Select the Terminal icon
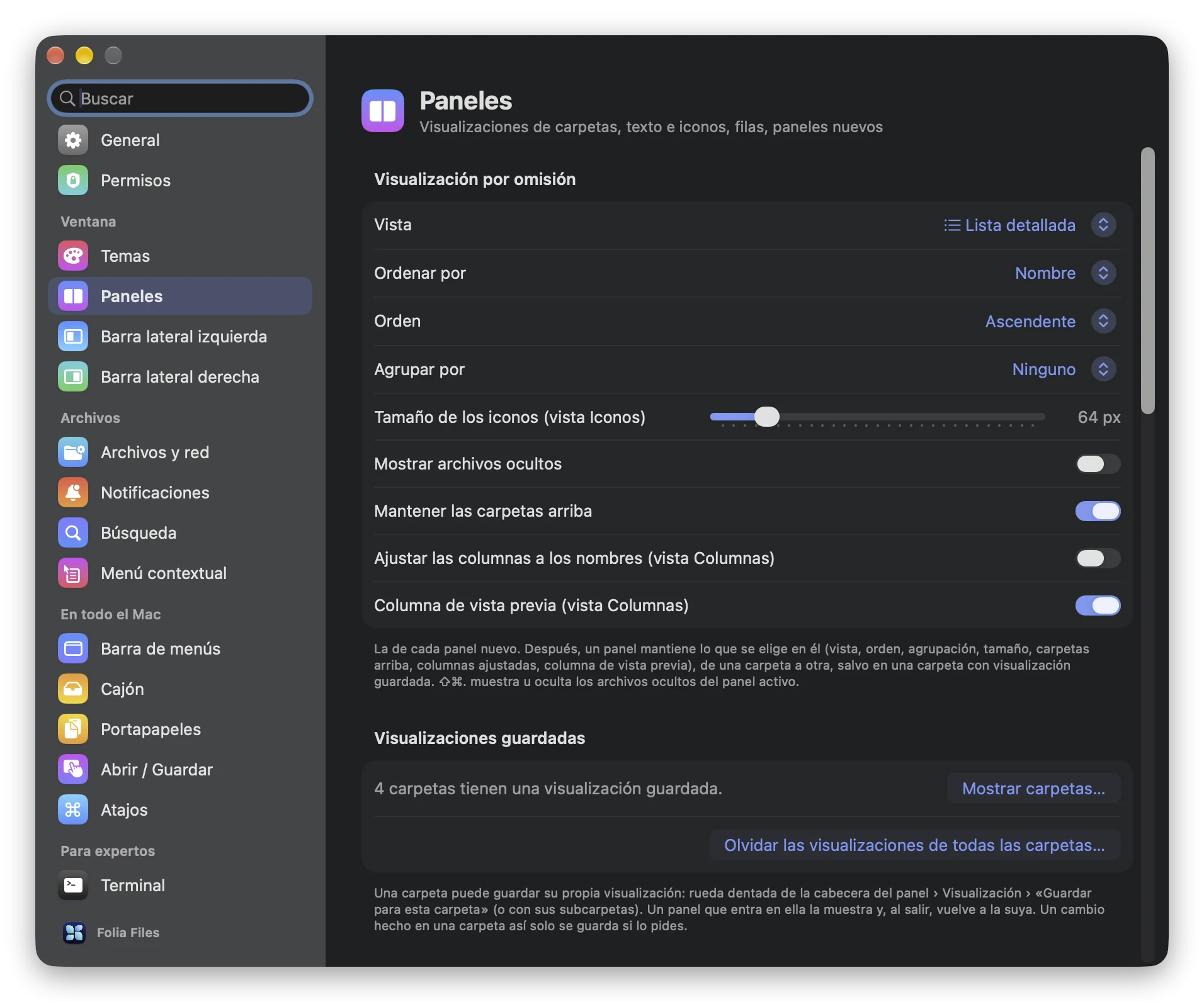The width and height of the screenshot is (1204, 1002). click(73, 886)
